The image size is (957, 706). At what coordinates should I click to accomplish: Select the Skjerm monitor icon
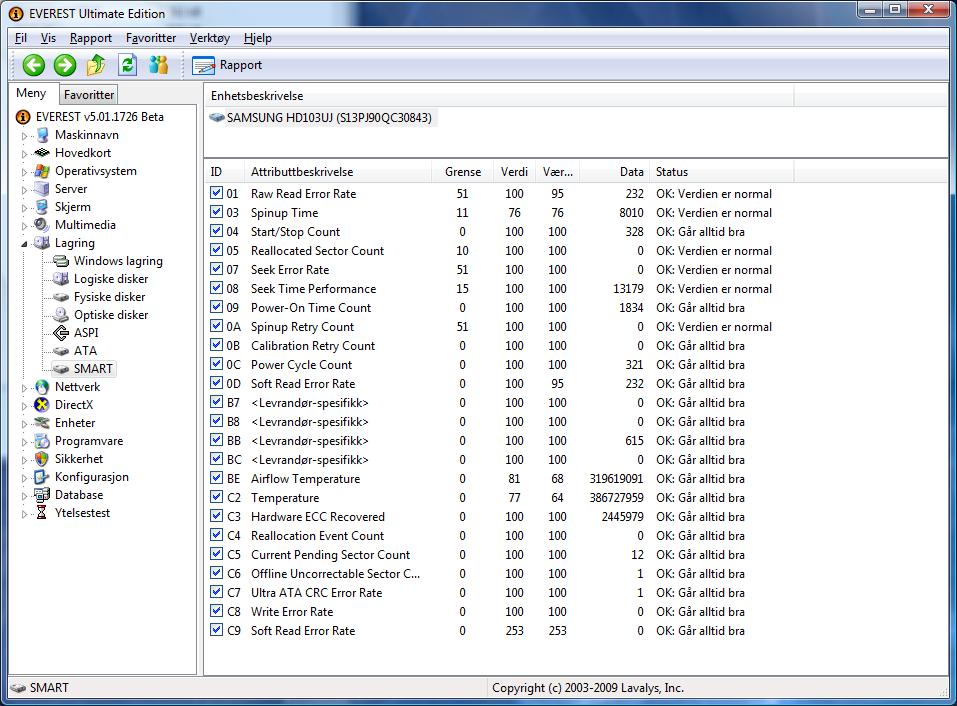click(x=42, y=207)
